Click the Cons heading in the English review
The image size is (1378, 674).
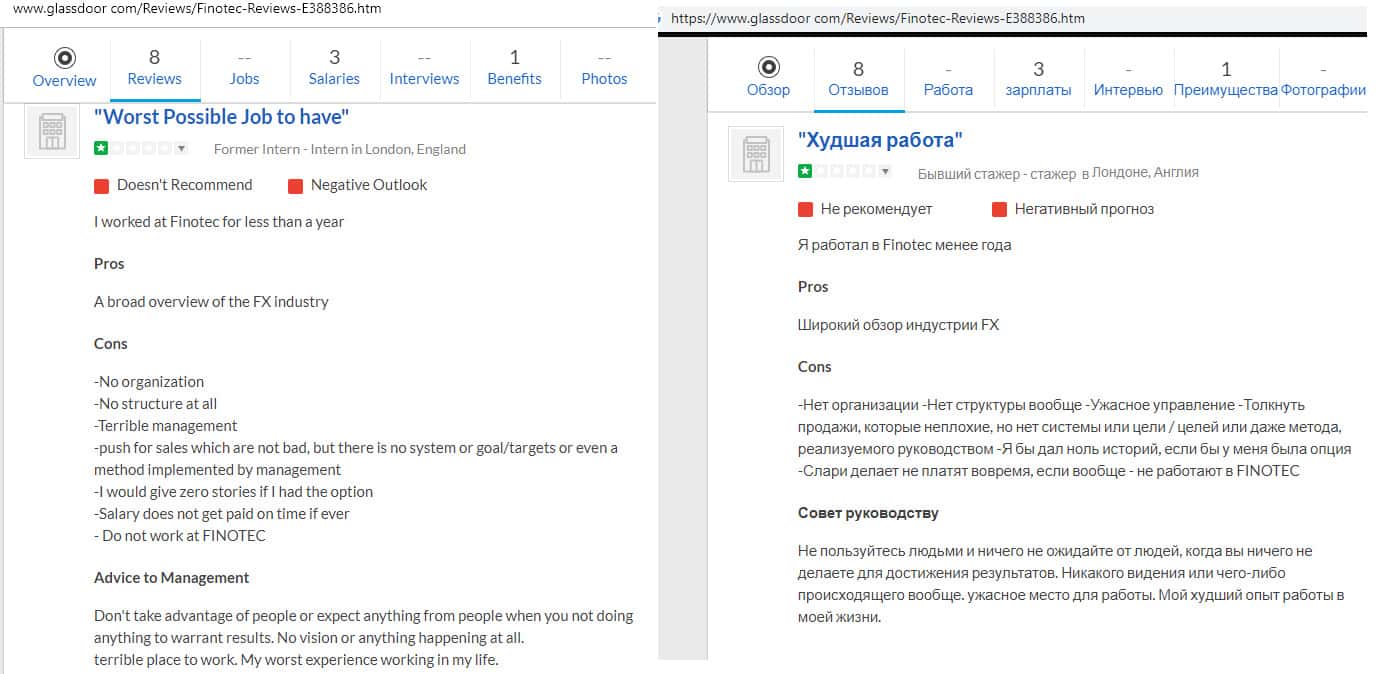pos(111,344)
